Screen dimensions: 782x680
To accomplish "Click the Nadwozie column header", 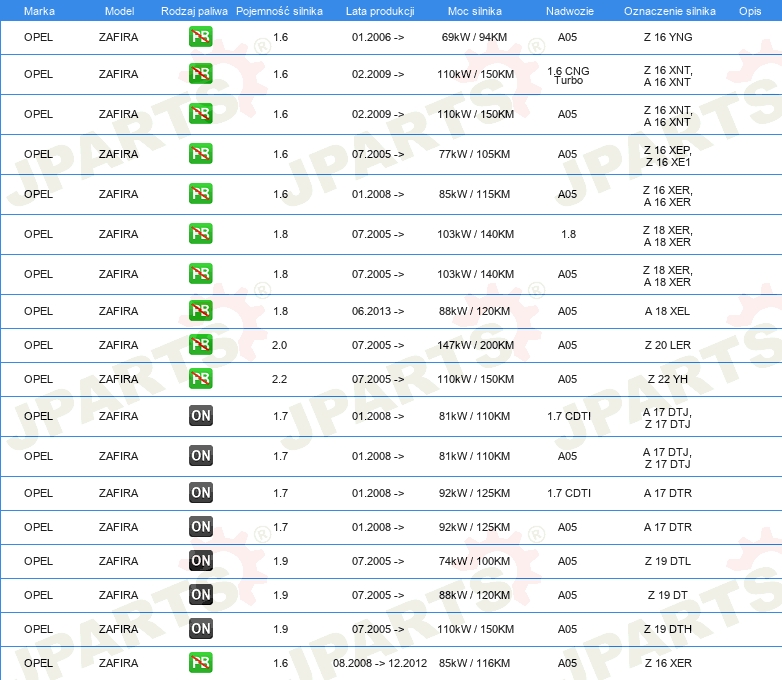I will click(x=570, y=11).
